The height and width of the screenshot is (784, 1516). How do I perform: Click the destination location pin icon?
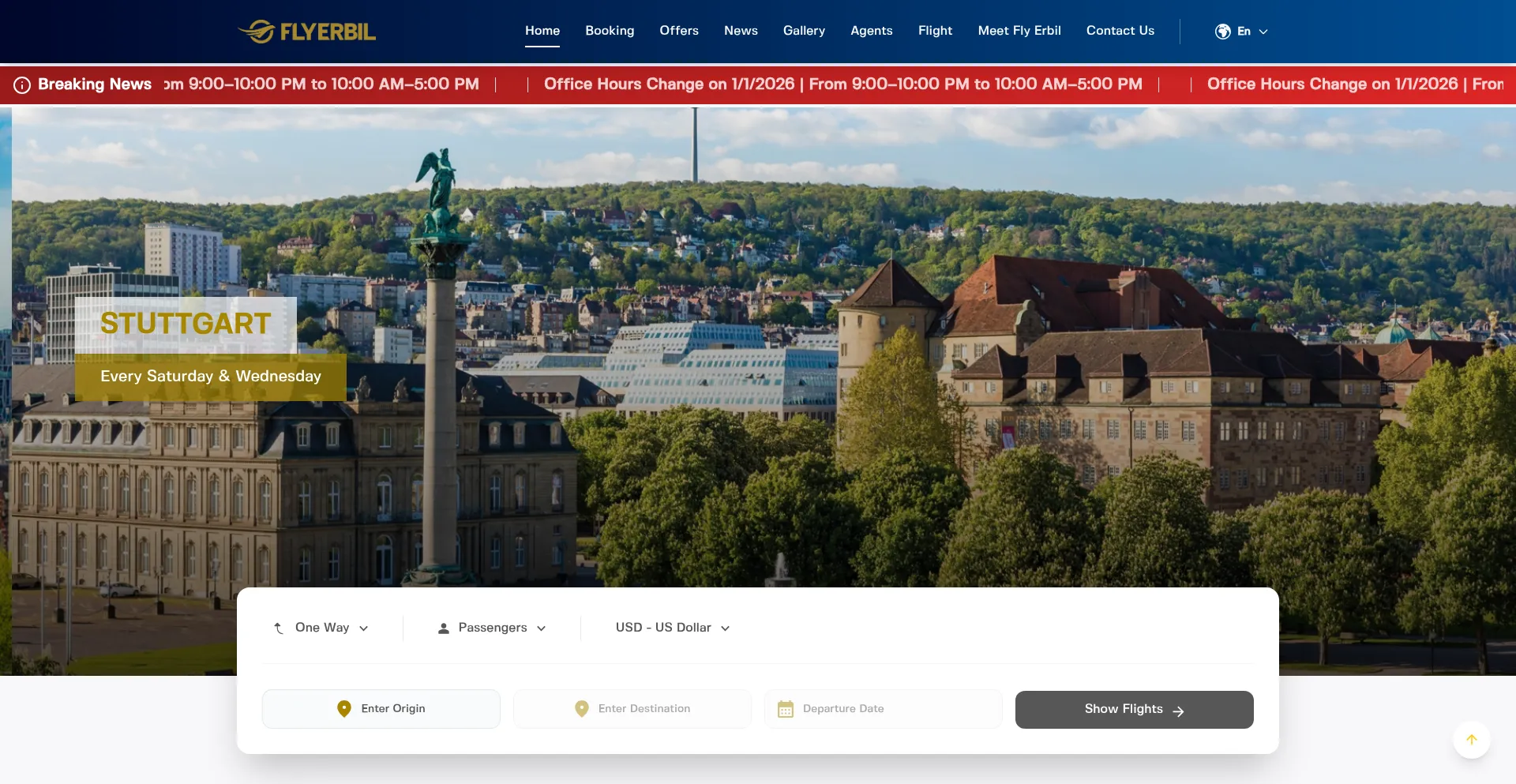(x=581, y=709)
